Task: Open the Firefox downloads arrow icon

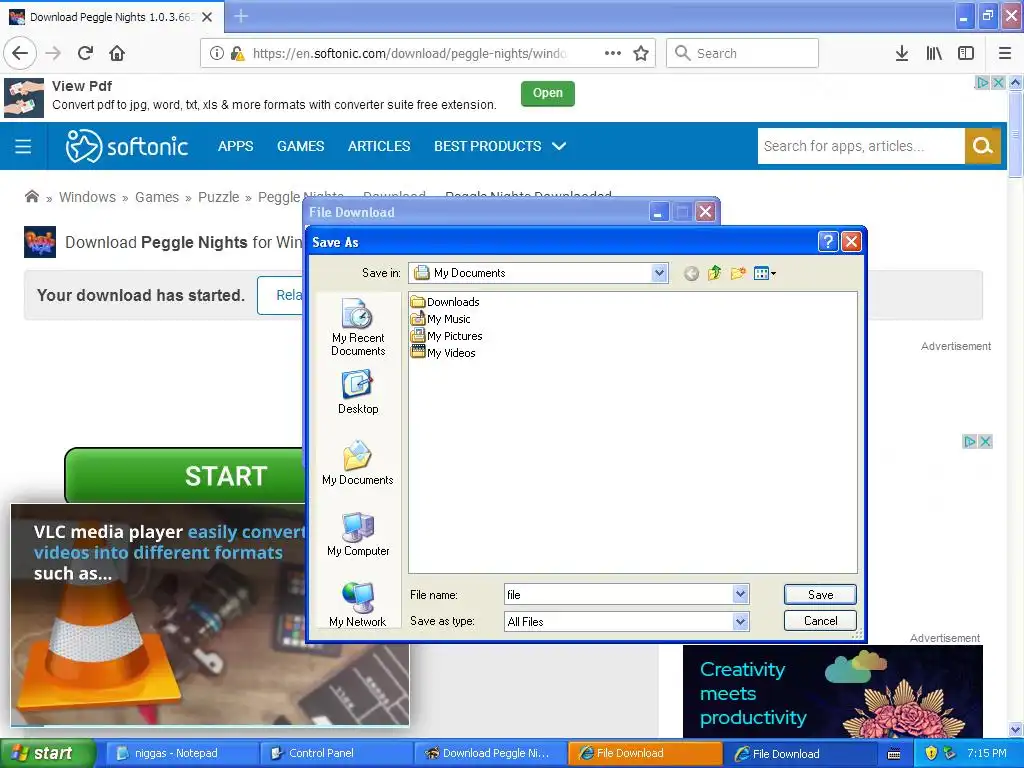Action: (902, 54)
